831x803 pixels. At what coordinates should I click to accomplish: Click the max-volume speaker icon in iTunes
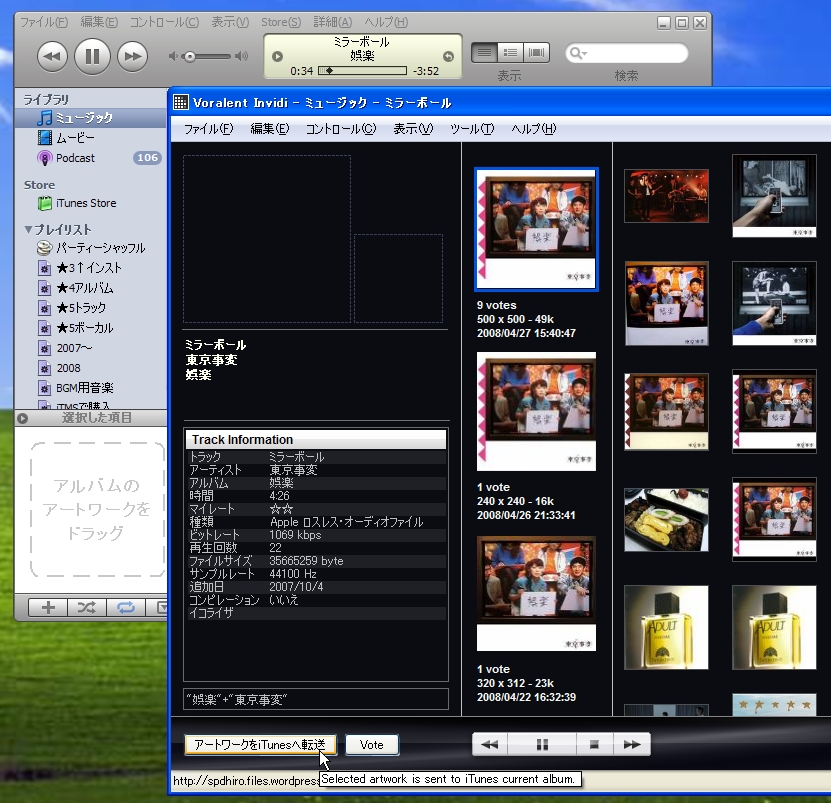242,56
